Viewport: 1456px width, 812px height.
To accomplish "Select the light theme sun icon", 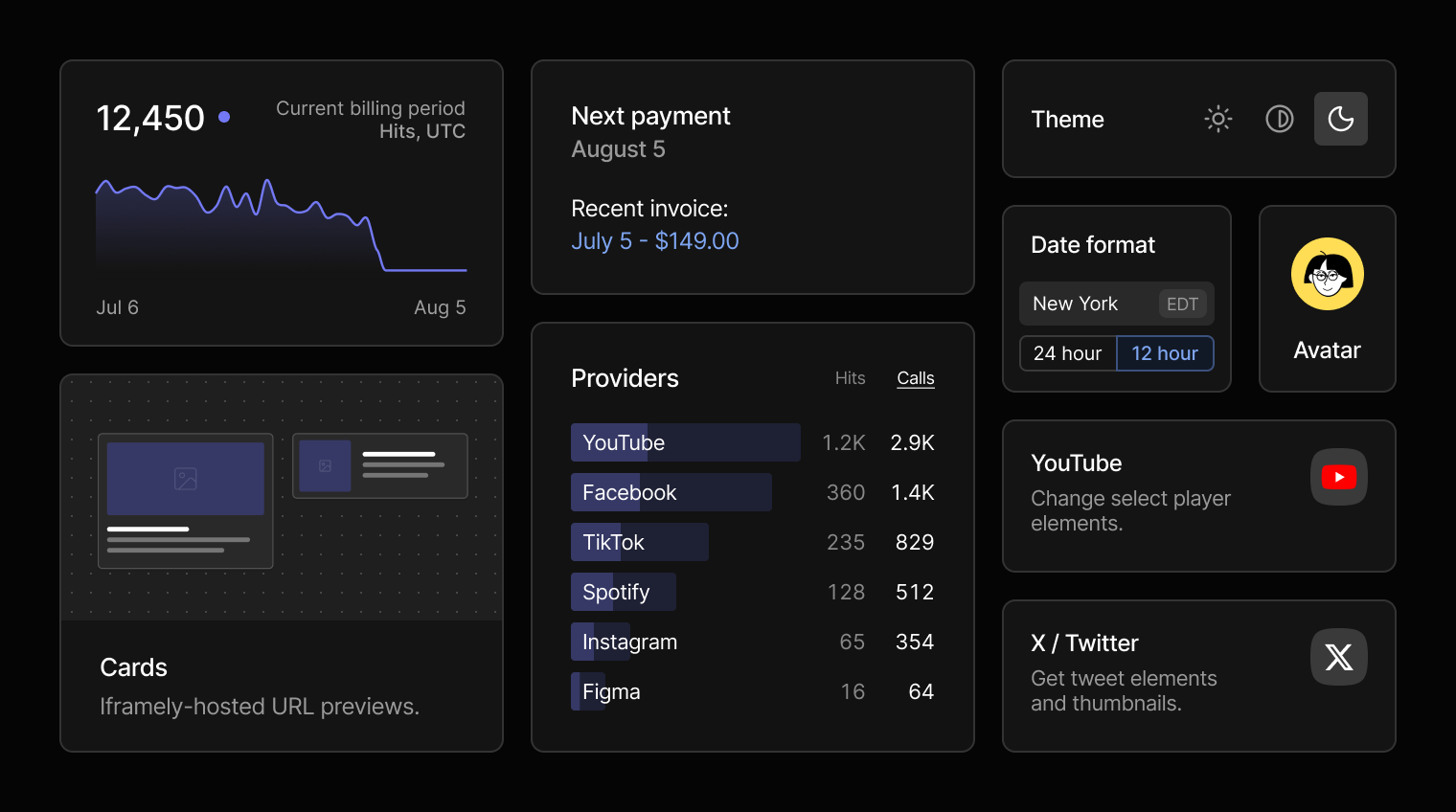I will point(1217,119).
